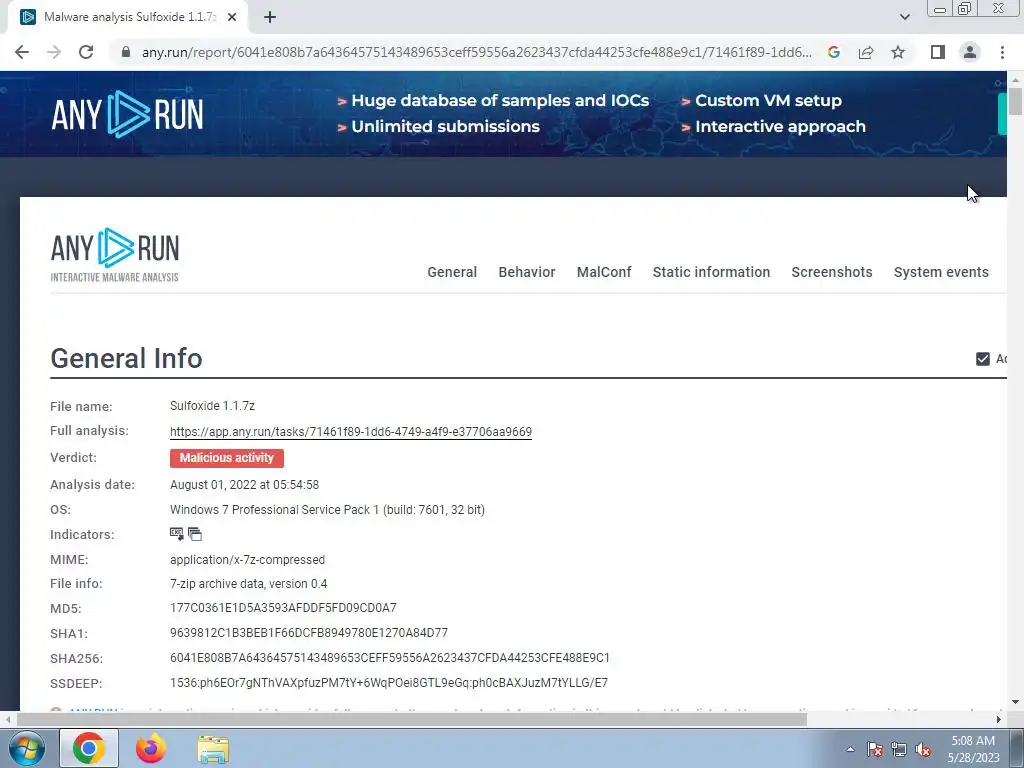This screenshot has height=768, width=1024.
Task: Click the vertical scrollbar down arrow
Action: coord(1015,702)
